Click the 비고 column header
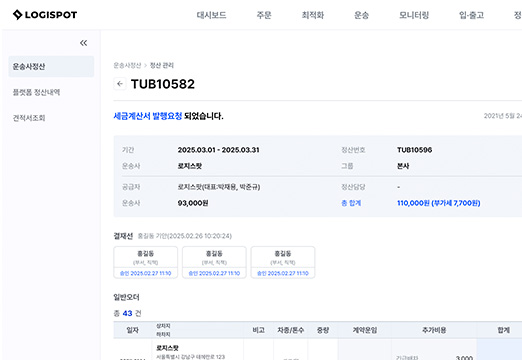Screen dimensions: 522x360 coord(258,330)
